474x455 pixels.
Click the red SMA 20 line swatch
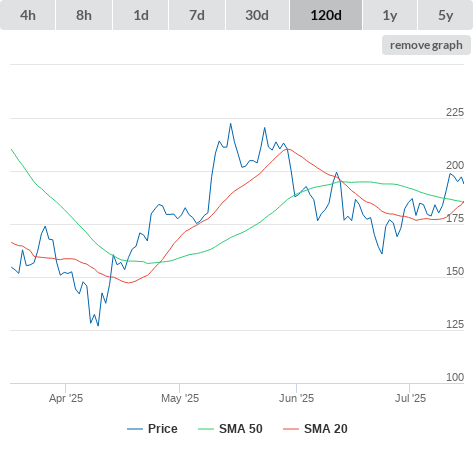click(291, 429)
